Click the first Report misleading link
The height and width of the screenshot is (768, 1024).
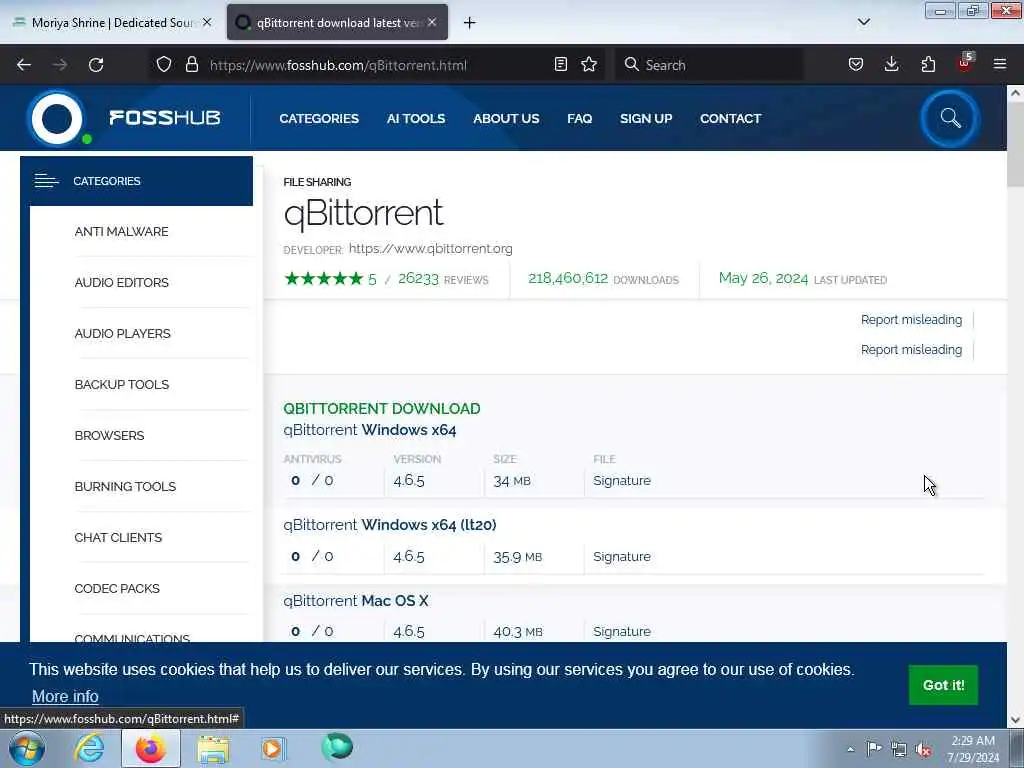click(x=911, y=319)
